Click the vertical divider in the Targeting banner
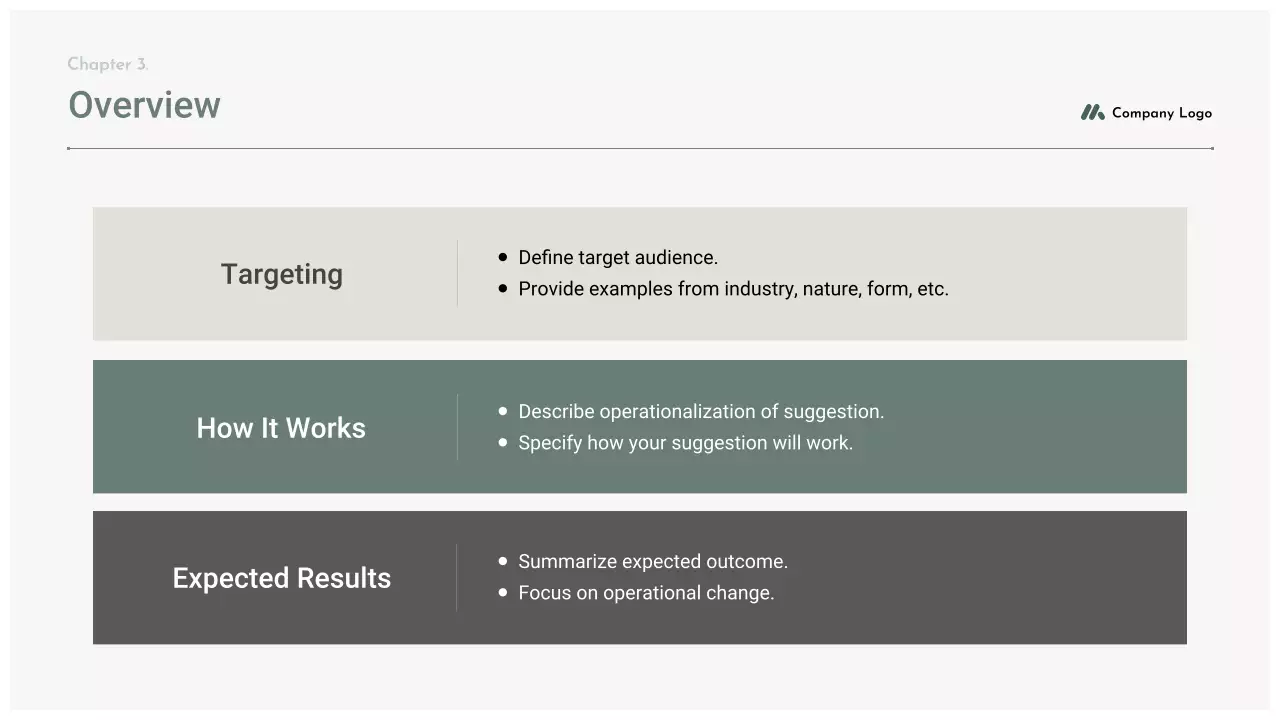This screenshot has width=1280, height=720. [x=457, y=273]
